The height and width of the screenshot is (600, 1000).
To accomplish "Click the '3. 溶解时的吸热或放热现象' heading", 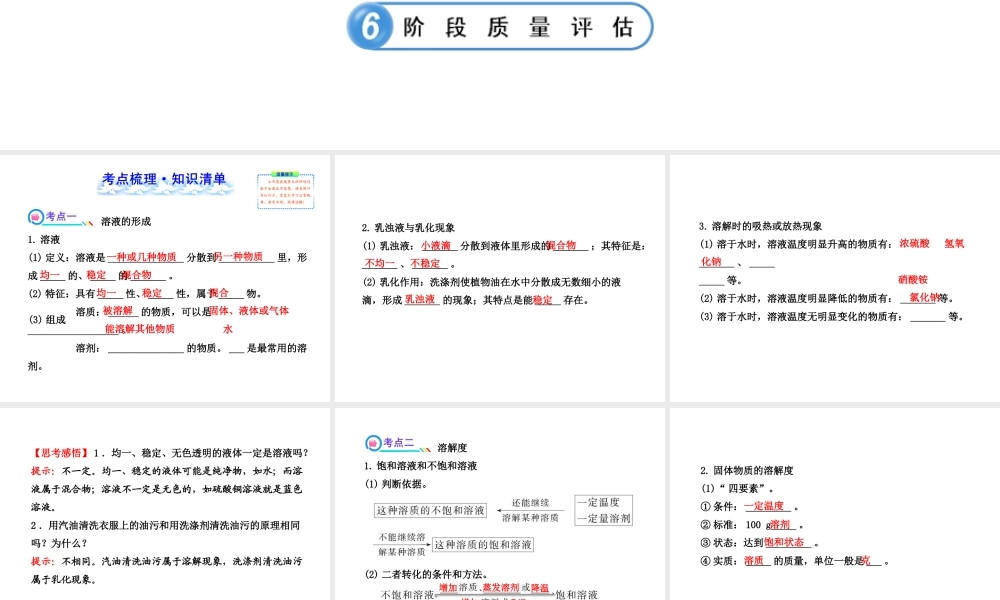I will [761, 226].
